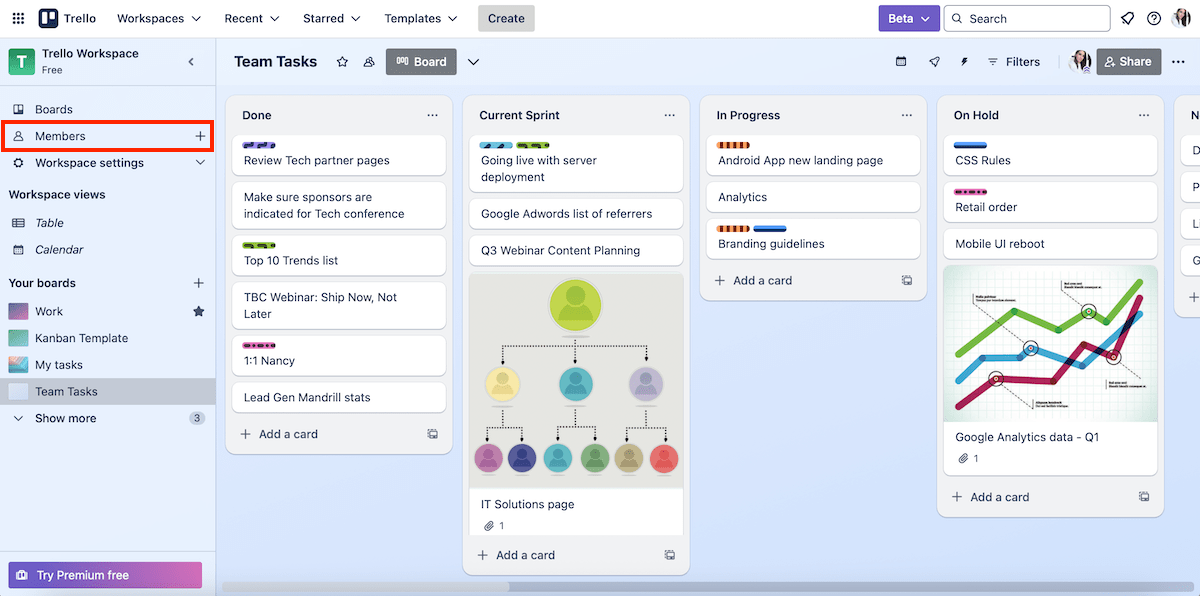Click the rocket Power-Ups icon
1200x596 pixels.
point(934,61)
